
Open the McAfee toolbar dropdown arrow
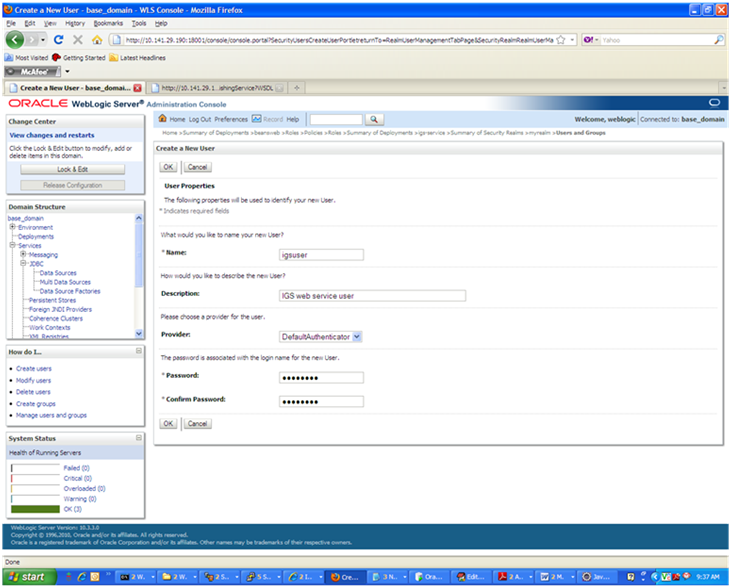click(67, 72)
